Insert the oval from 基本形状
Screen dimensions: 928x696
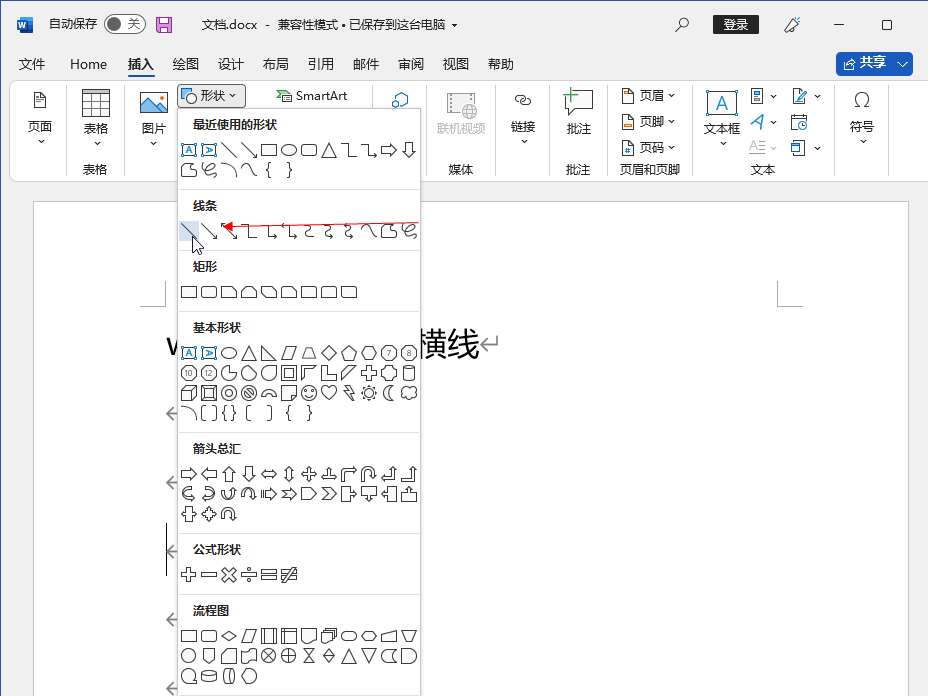point(229,353)
